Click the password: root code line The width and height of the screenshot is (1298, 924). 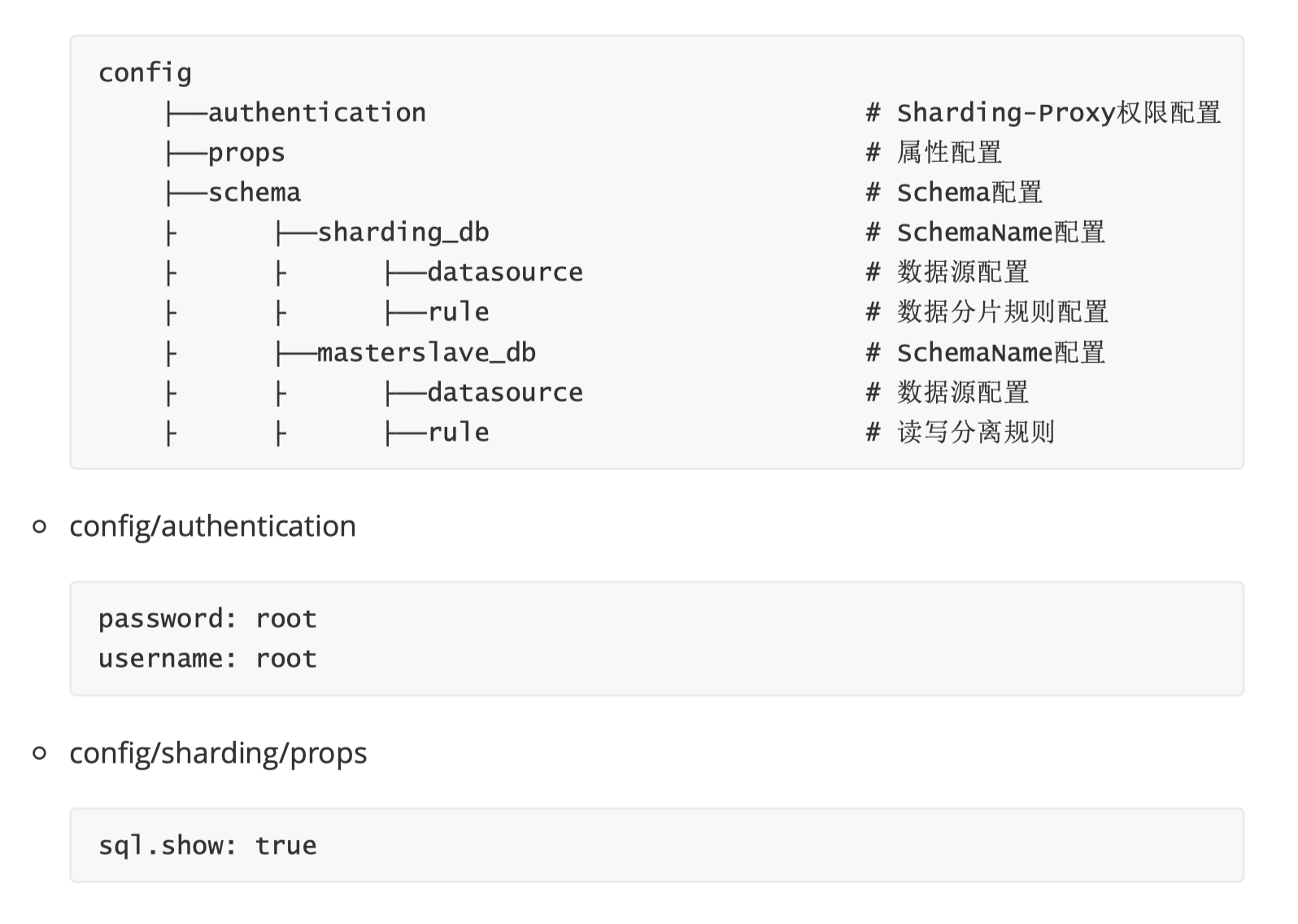[x=207, y=619]
